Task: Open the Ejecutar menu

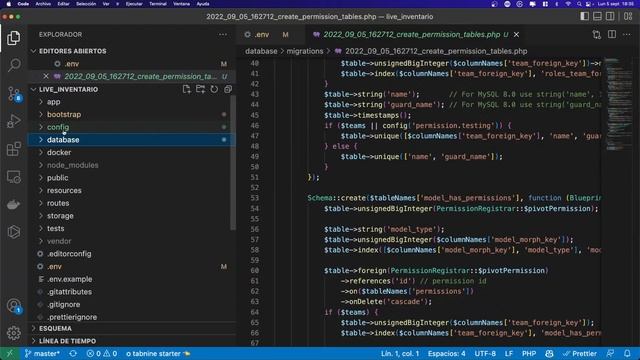Action: point(134,4)
